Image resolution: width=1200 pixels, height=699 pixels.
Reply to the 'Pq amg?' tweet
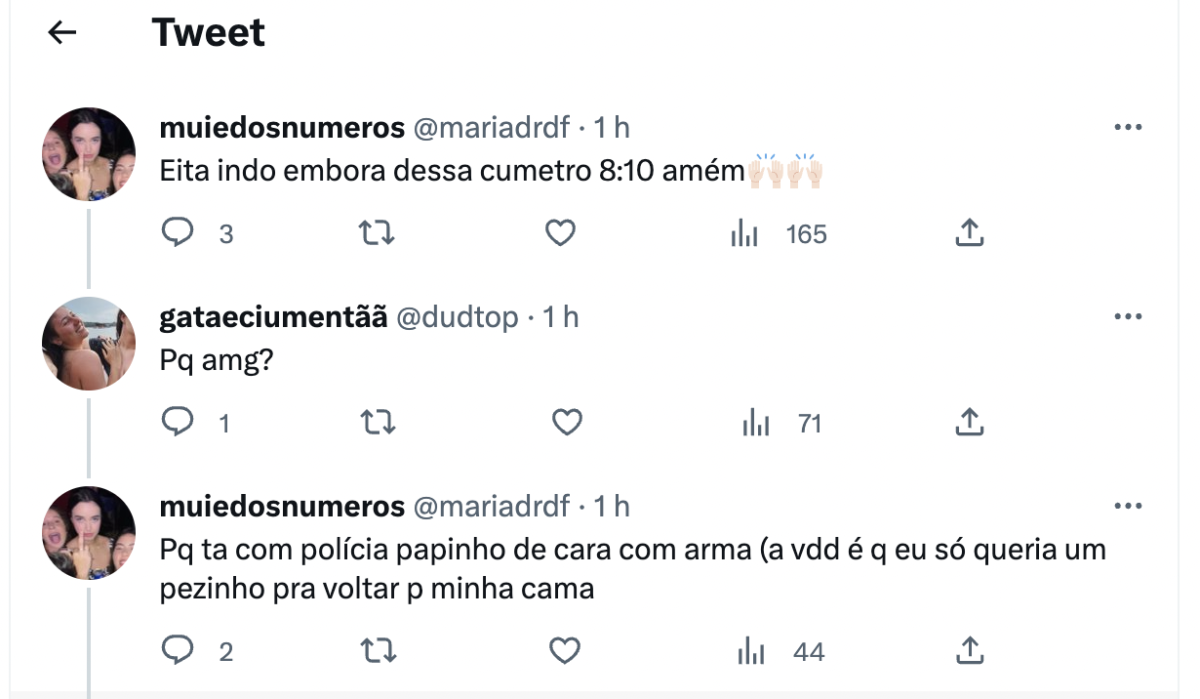tap(177, 424)
